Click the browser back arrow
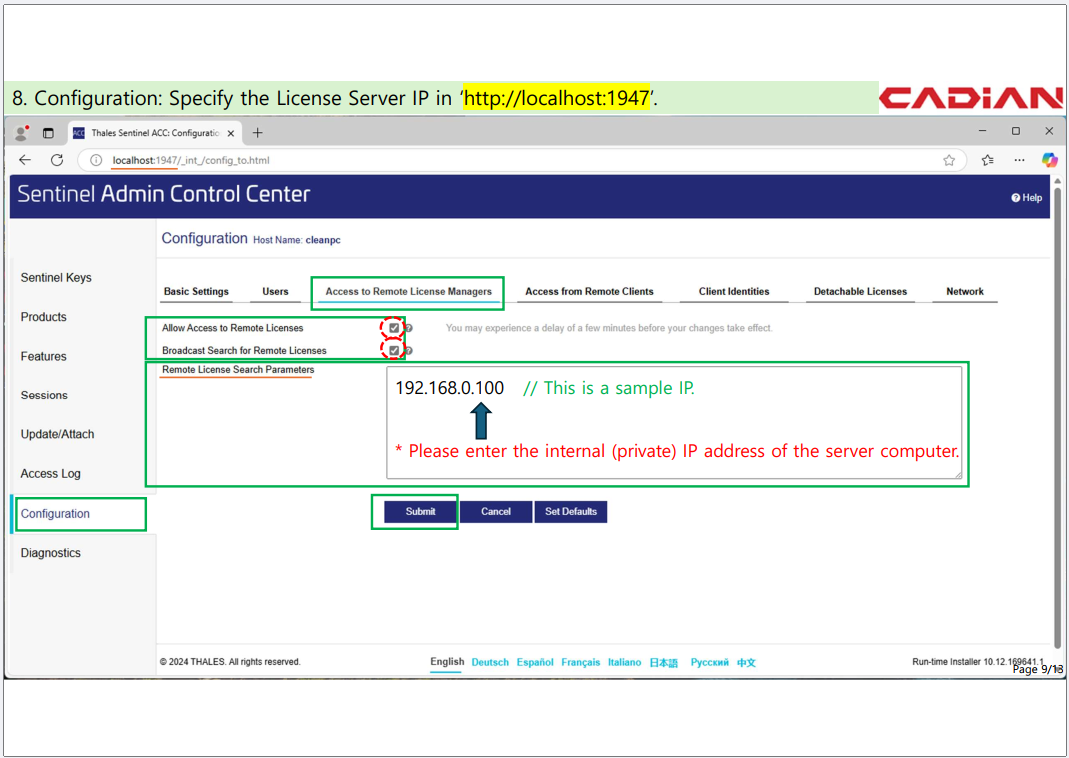 pyautogui.click(x=25, y=160)
